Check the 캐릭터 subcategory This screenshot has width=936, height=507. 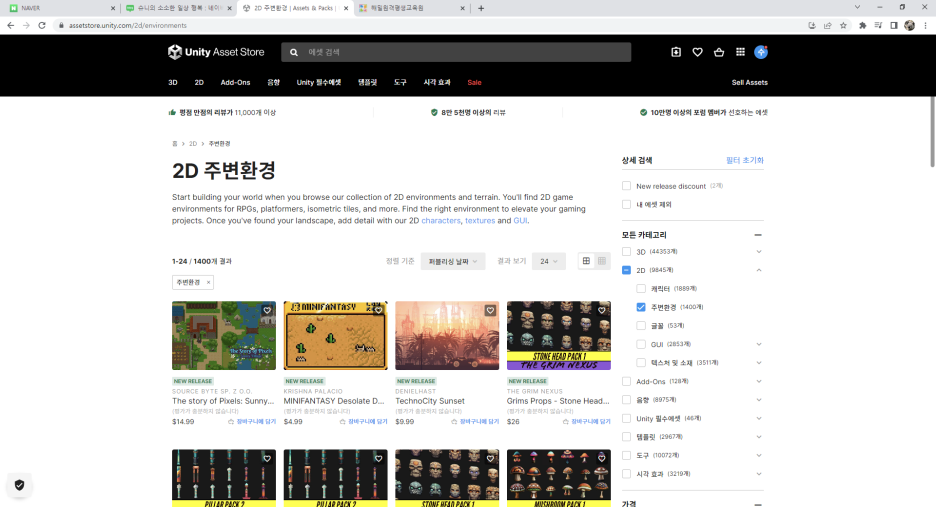[x=641, y=288]
